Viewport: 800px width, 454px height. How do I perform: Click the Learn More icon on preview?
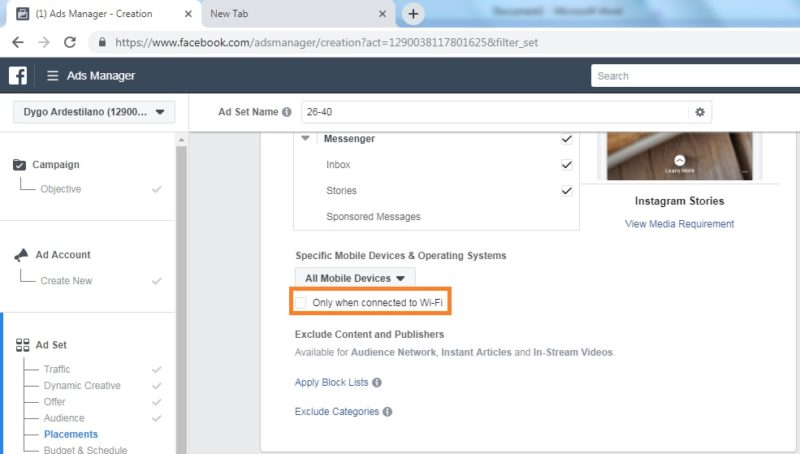point(679,160)
